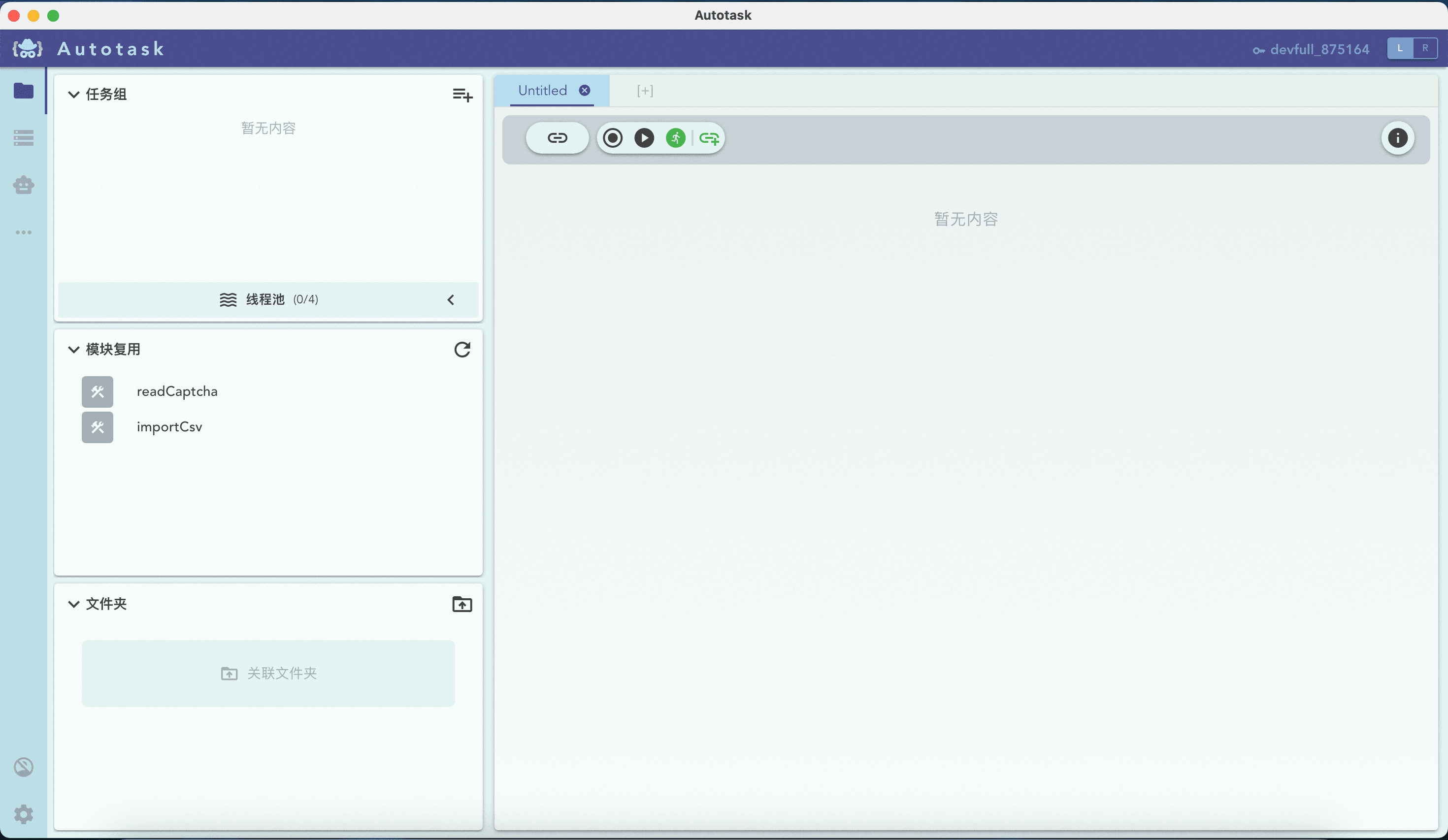1448x840 pixels.
Task: Collapse the 任务组 section
Action: [73, 95]
